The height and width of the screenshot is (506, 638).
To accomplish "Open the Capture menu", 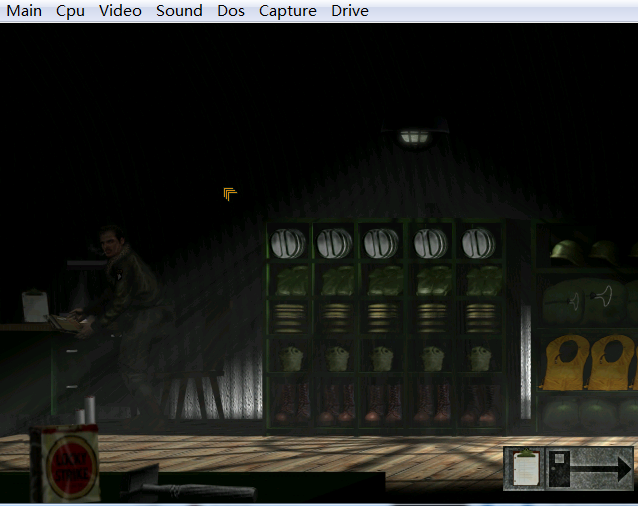I will tap(288, 11).
